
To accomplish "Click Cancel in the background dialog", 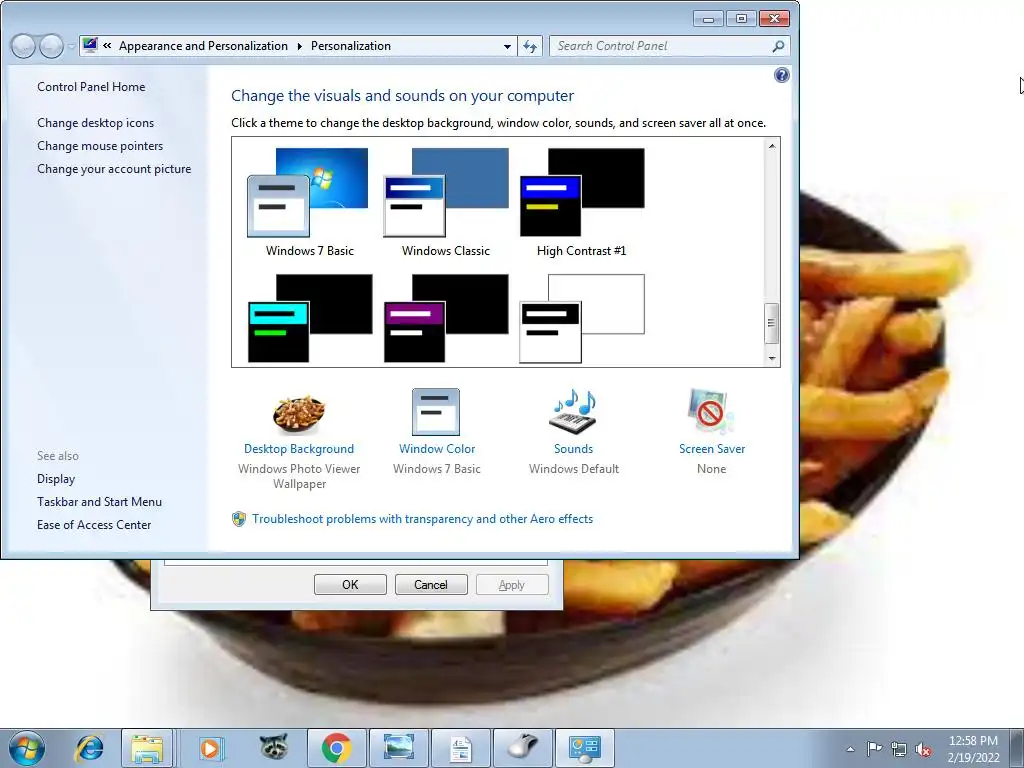I will pyautogui.click(x=431, y=584).
